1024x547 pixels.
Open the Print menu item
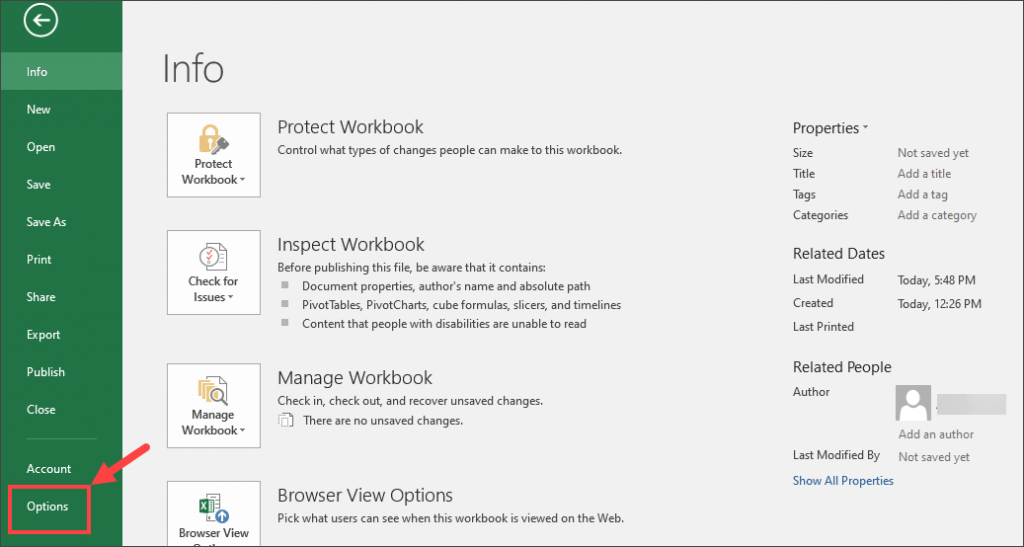tap(39, 260)
